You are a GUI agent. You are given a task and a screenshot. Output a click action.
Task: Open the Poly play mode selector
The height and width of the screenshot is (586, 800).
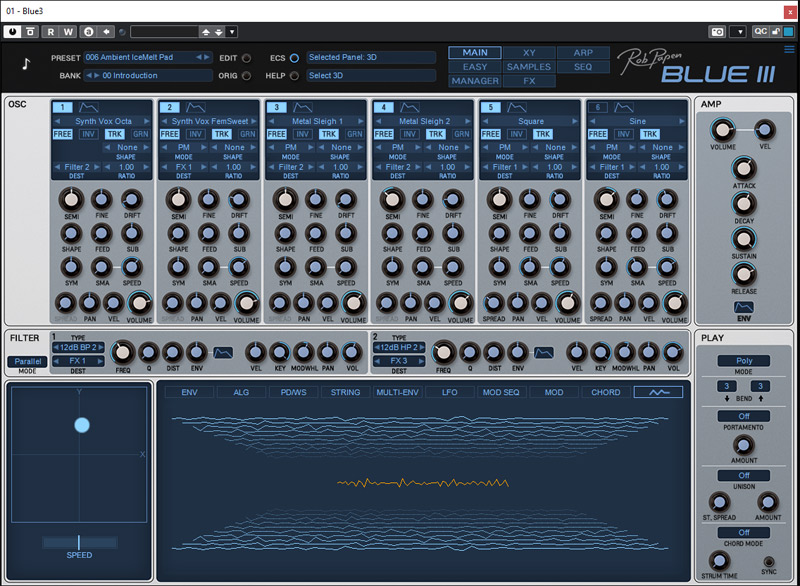744,362
